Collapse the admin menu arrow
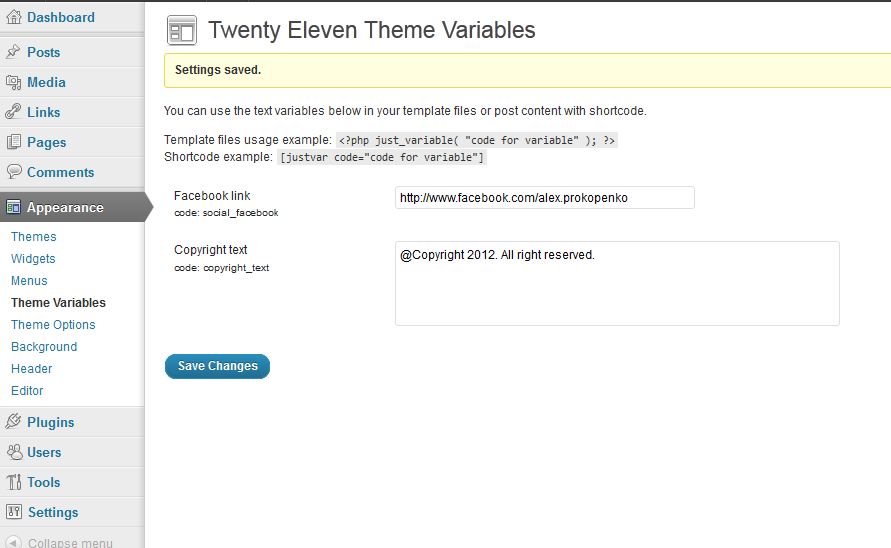Screen dimensions: 891x548 (14, 542)
